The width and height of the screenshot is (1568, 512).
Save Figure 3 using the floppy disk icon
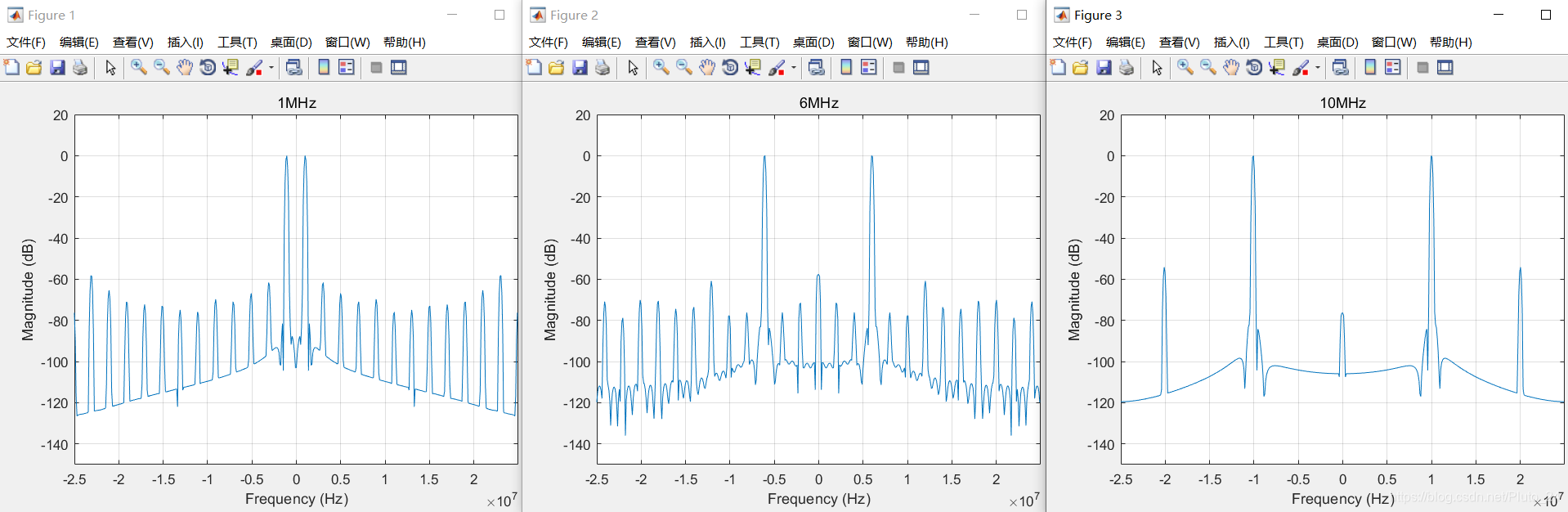(x=1104, y=67)
